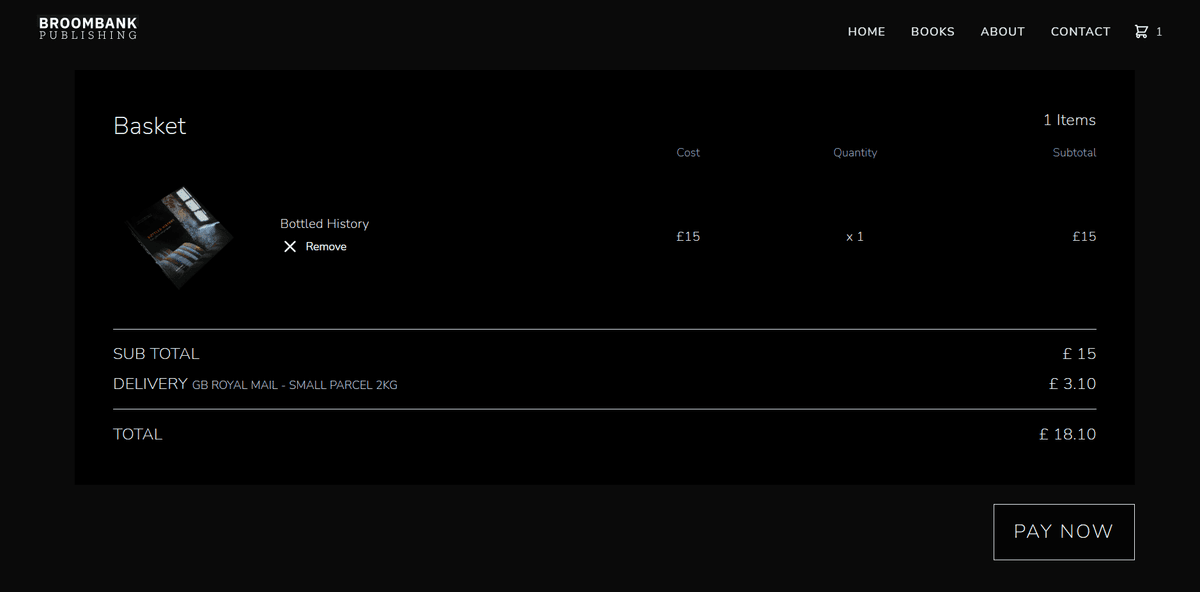Navigate to the About page
Screen dimensions: 1200x592
click(1002, 32)
